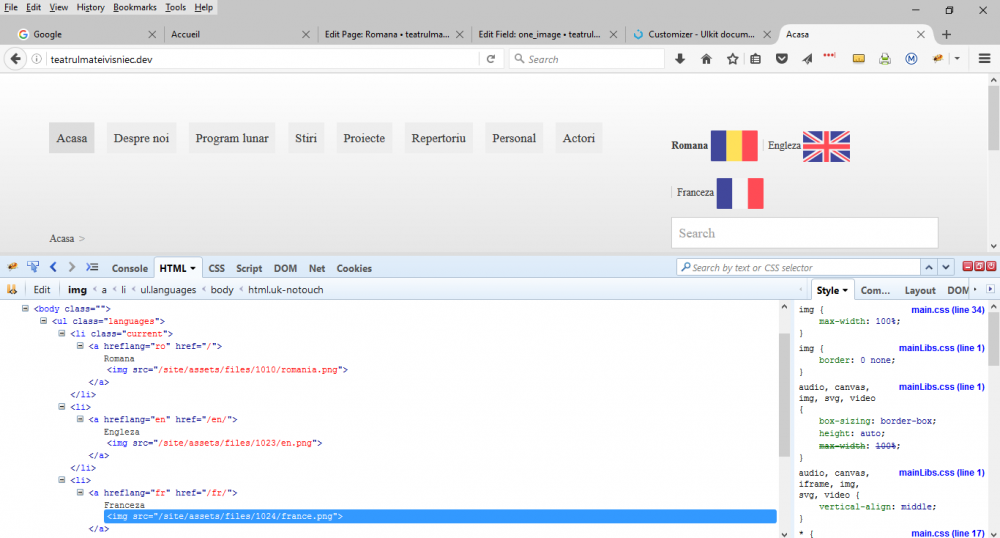Click the Engleza UK flag image
The width and height of the screenshot is (1000, 538).
pos(826,146)
